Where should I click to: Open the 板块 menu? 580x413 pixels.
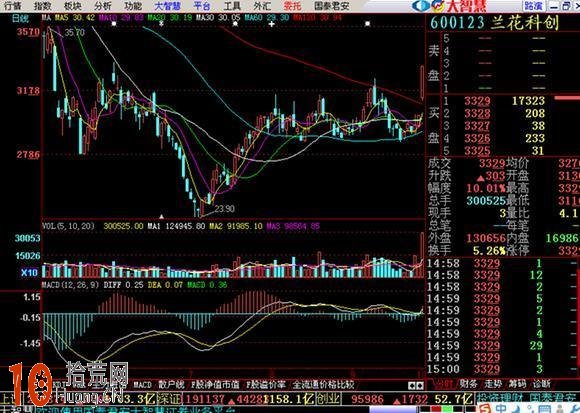pyautogui.click(x=72, y=6)
